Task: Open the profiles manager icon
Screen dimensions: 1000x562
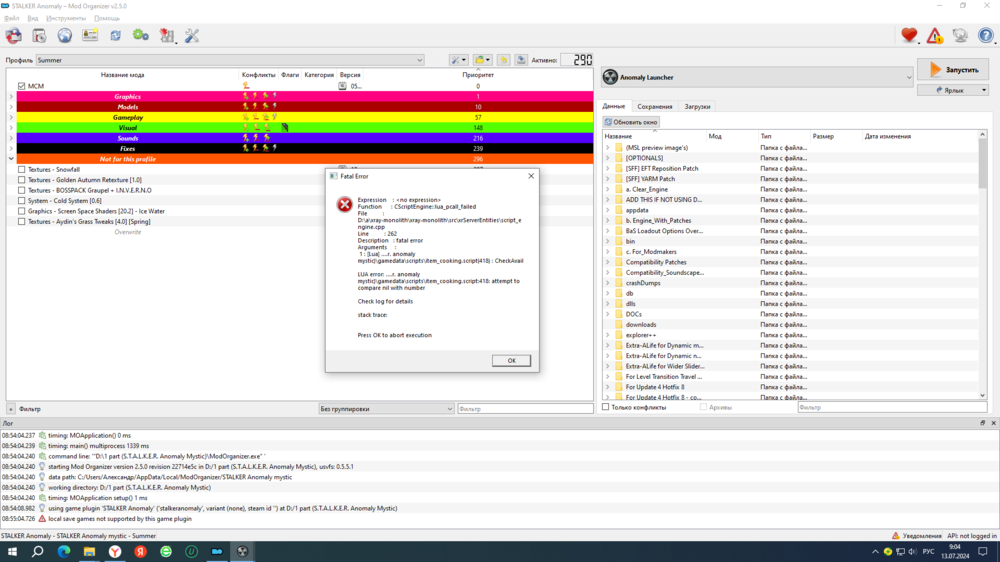Action: (90, 36)
